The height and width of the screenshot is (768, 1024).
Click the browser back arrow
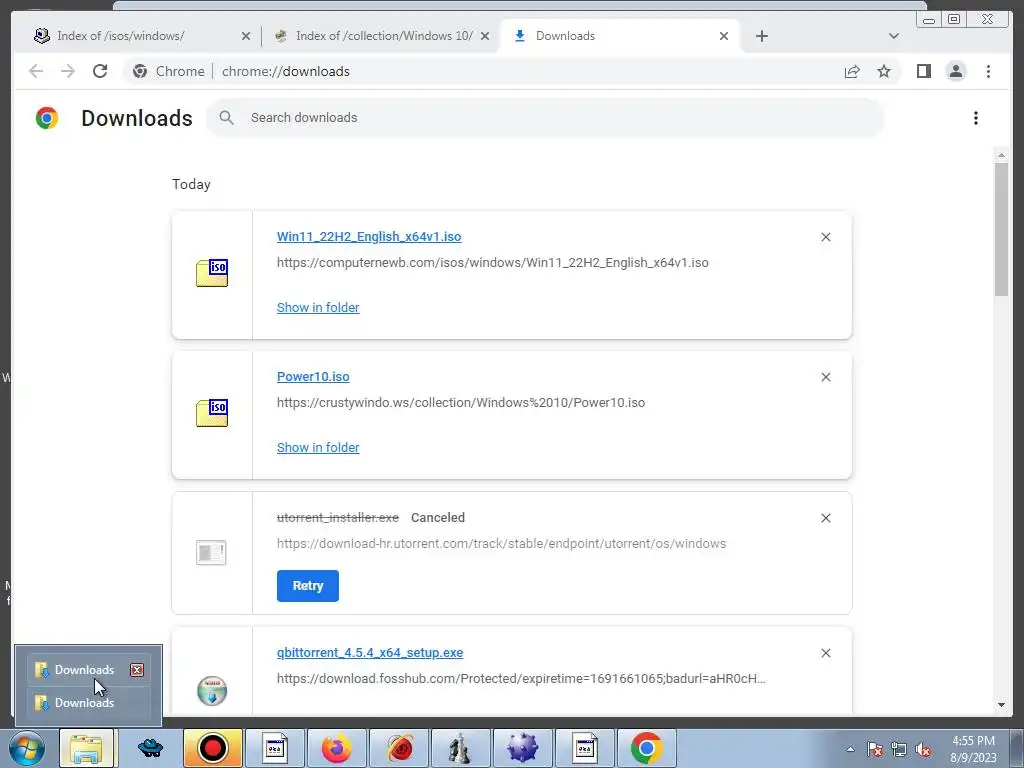click(36, 71)
